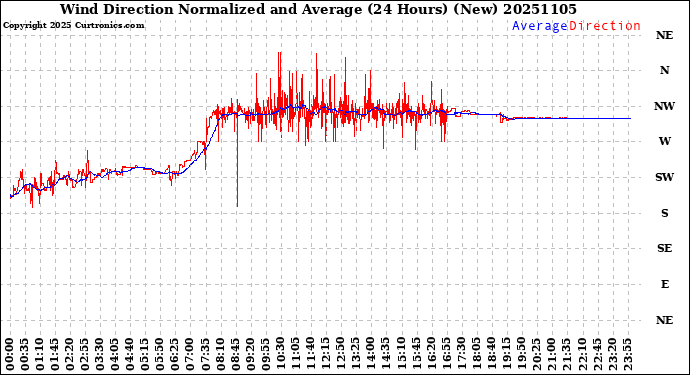
Task: Click the 10:30 time label
Action: click(281, 355)
